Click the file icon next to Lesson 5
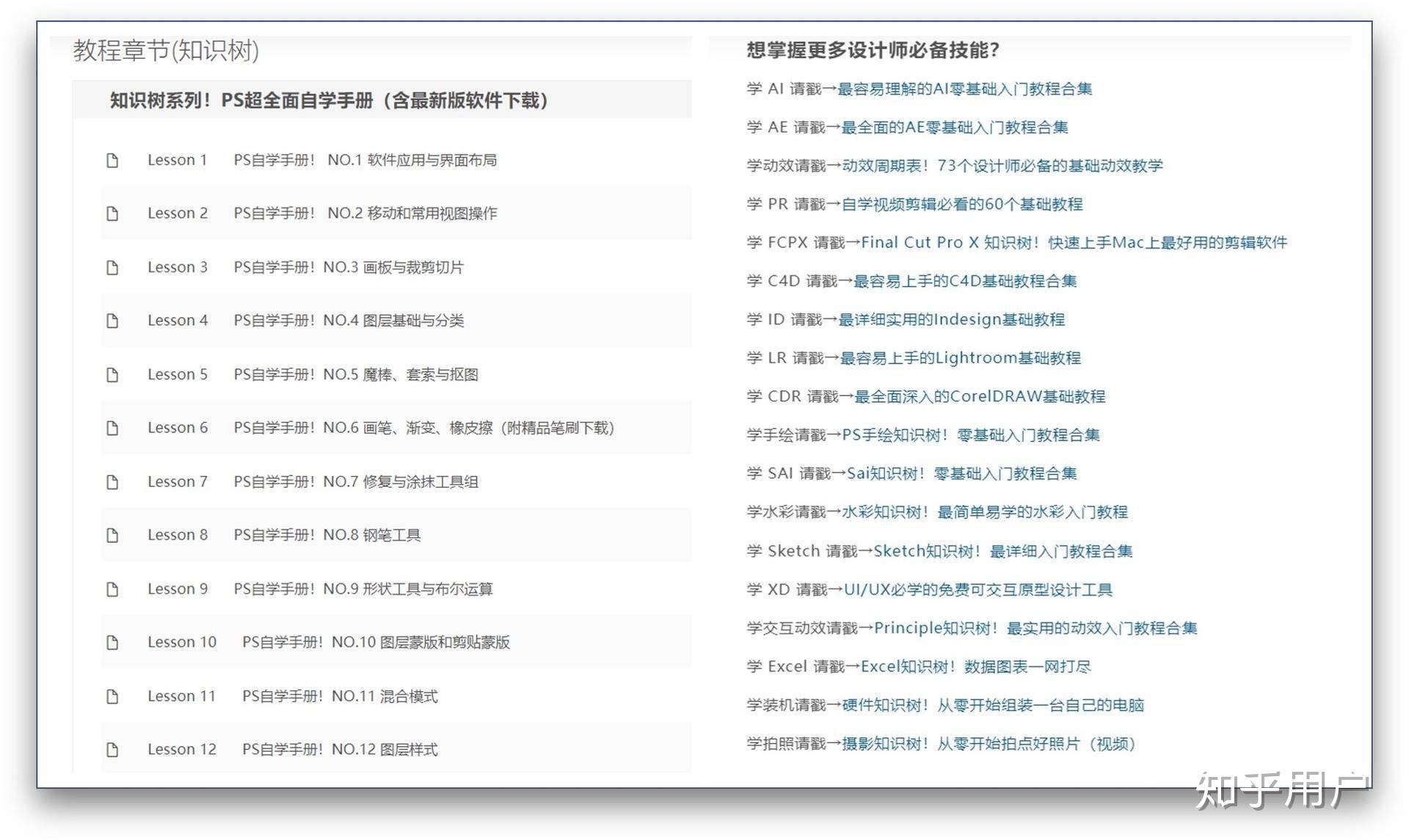1409x840 pixels. [112, 374]
